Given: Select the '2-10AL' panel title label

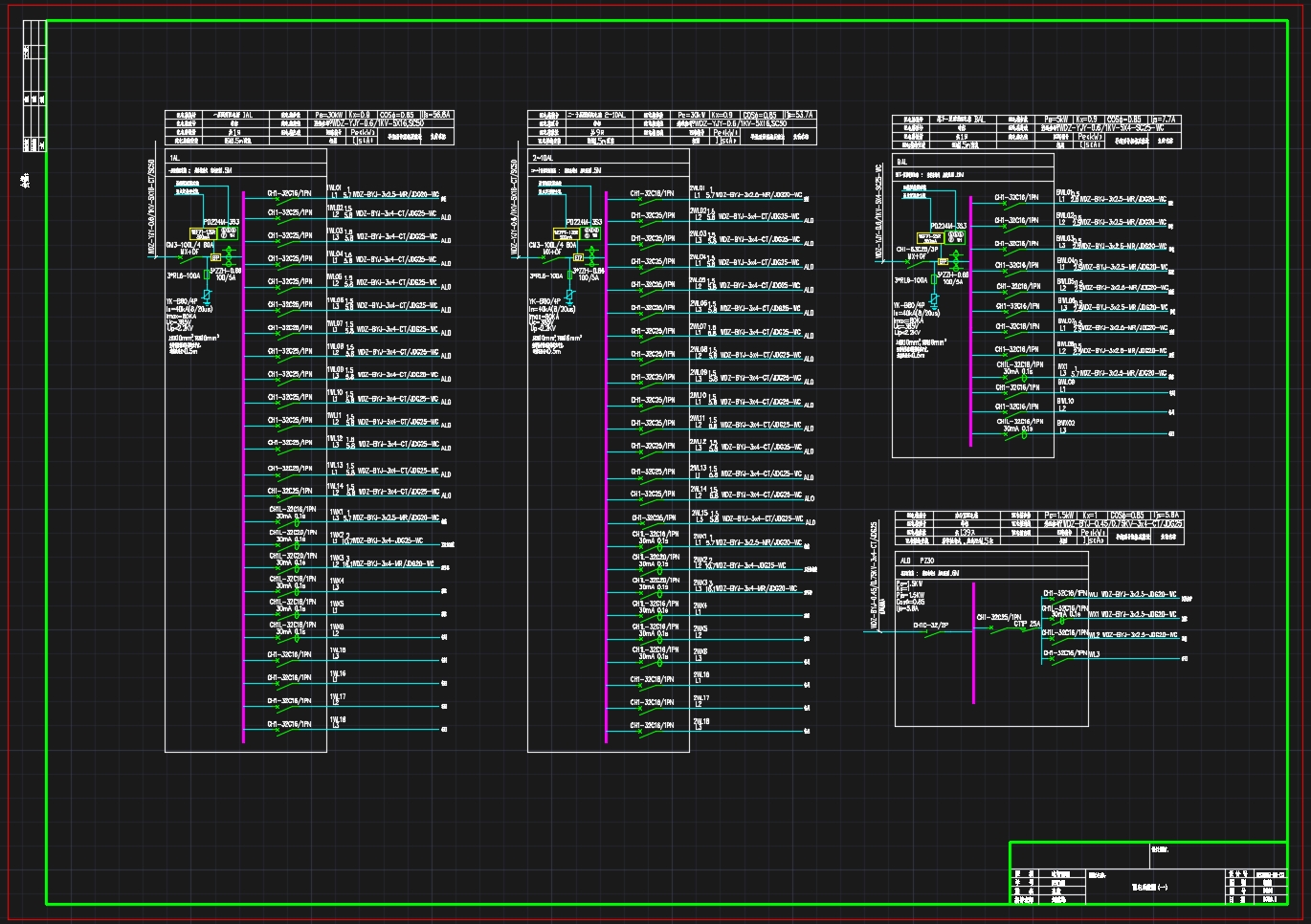Looking at the screenshot, I should [543, 157].
